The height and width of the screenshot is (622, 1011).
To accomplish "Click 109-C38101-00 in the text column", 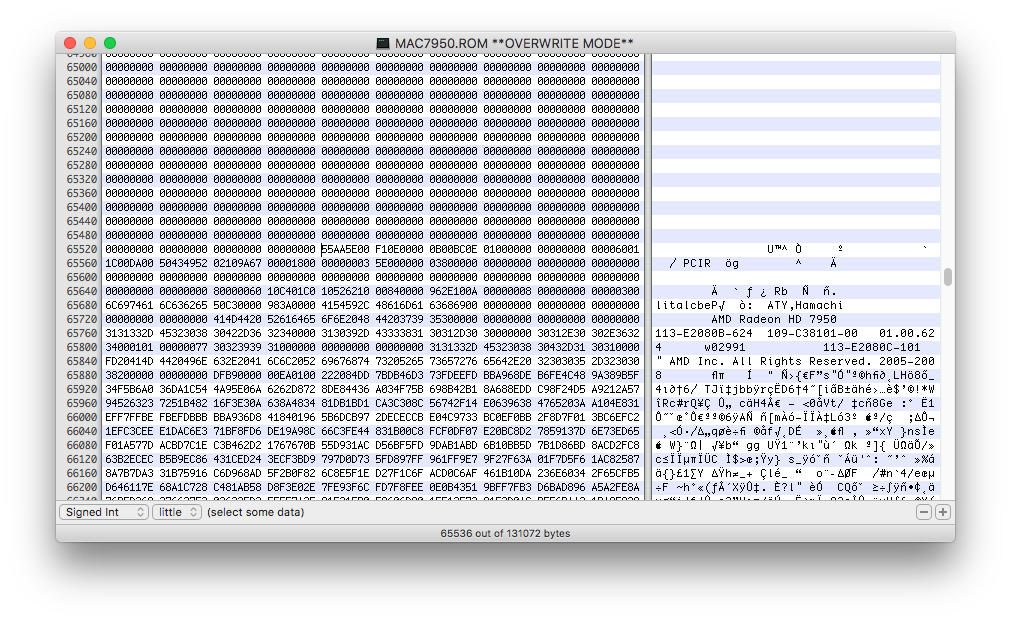I will 812,333.
